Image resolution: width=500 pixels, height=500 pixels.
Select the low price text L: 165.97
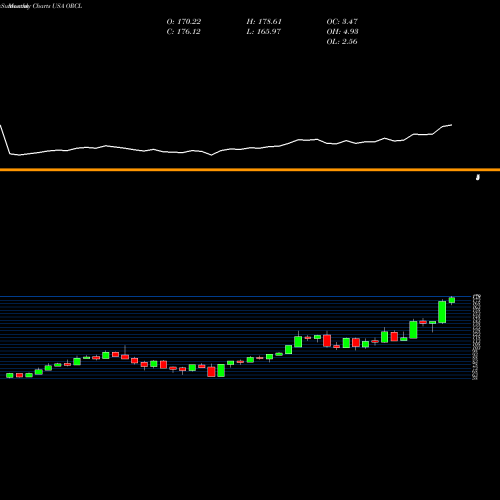264,32
